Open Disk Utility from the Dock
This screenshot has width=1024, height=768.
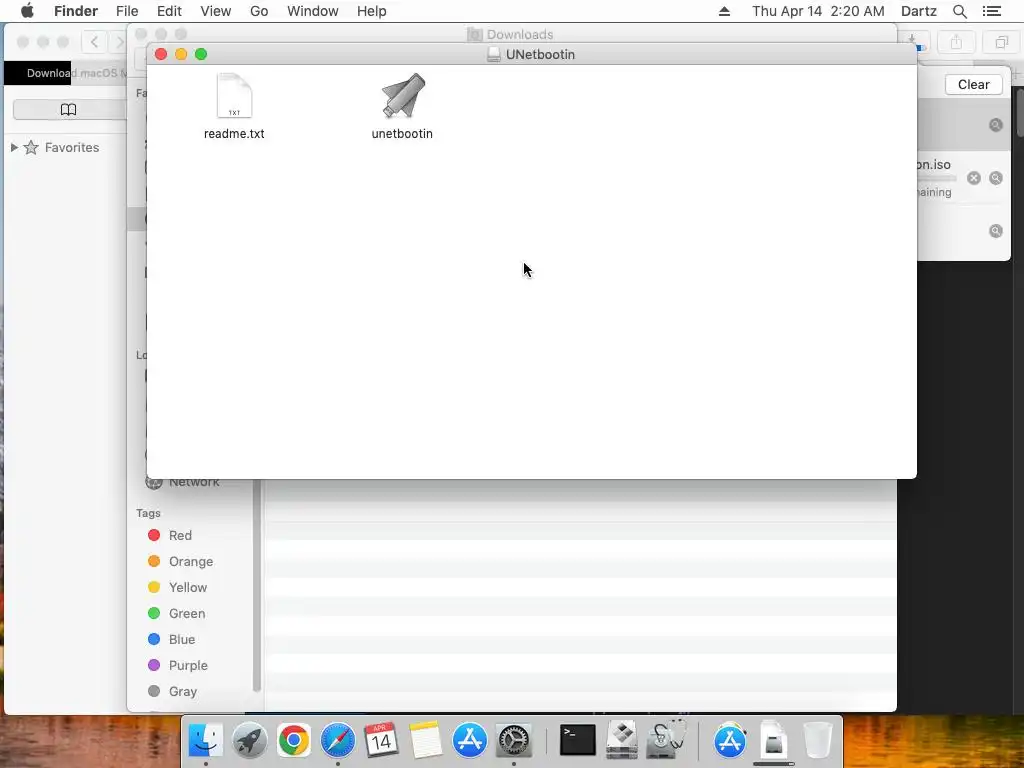click(x=666, y=739)
